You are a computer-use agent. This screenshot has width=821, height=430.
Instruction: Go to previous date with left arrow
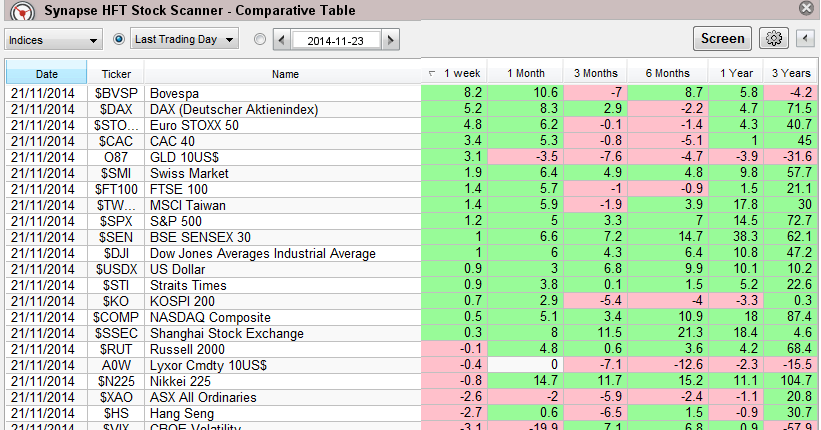[281, 40]
